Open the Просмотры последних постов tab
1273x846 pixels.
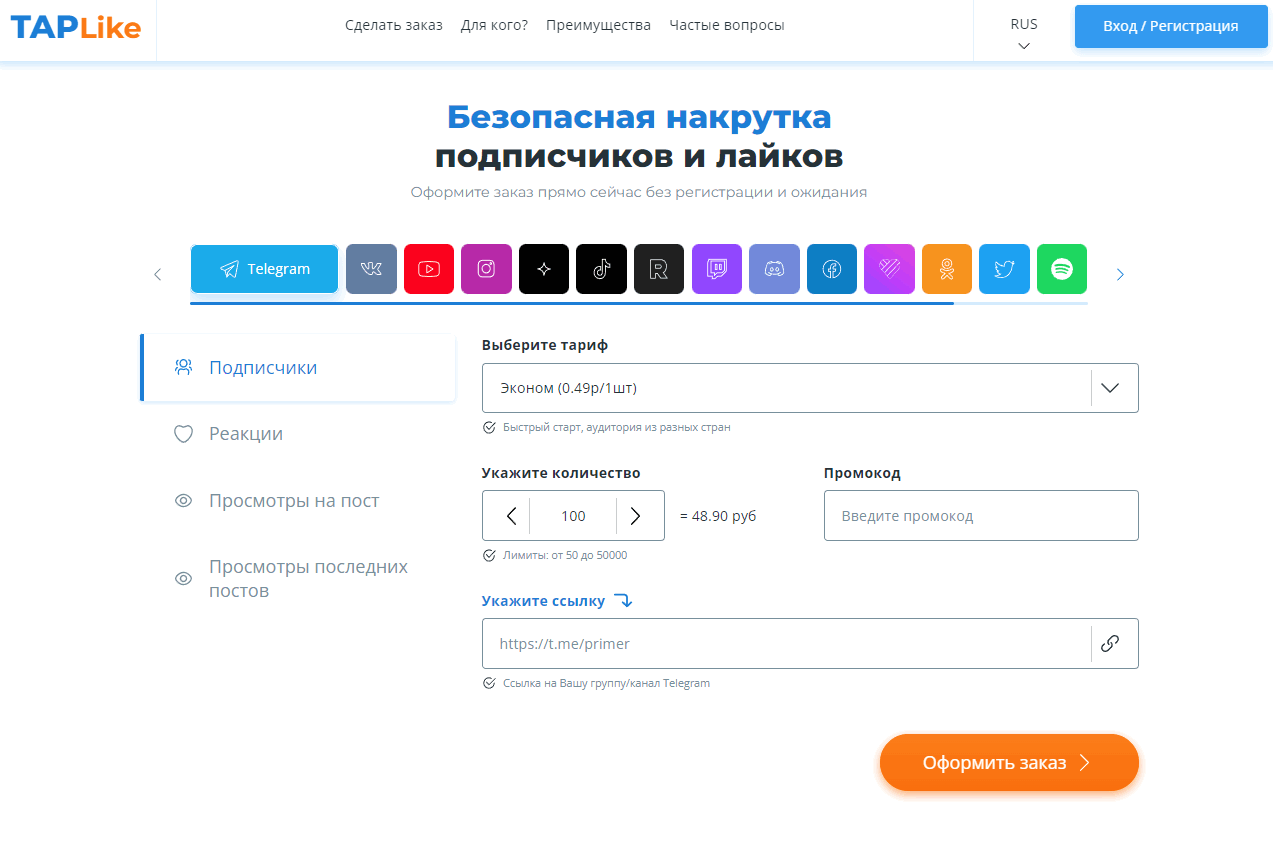[298, 578]
